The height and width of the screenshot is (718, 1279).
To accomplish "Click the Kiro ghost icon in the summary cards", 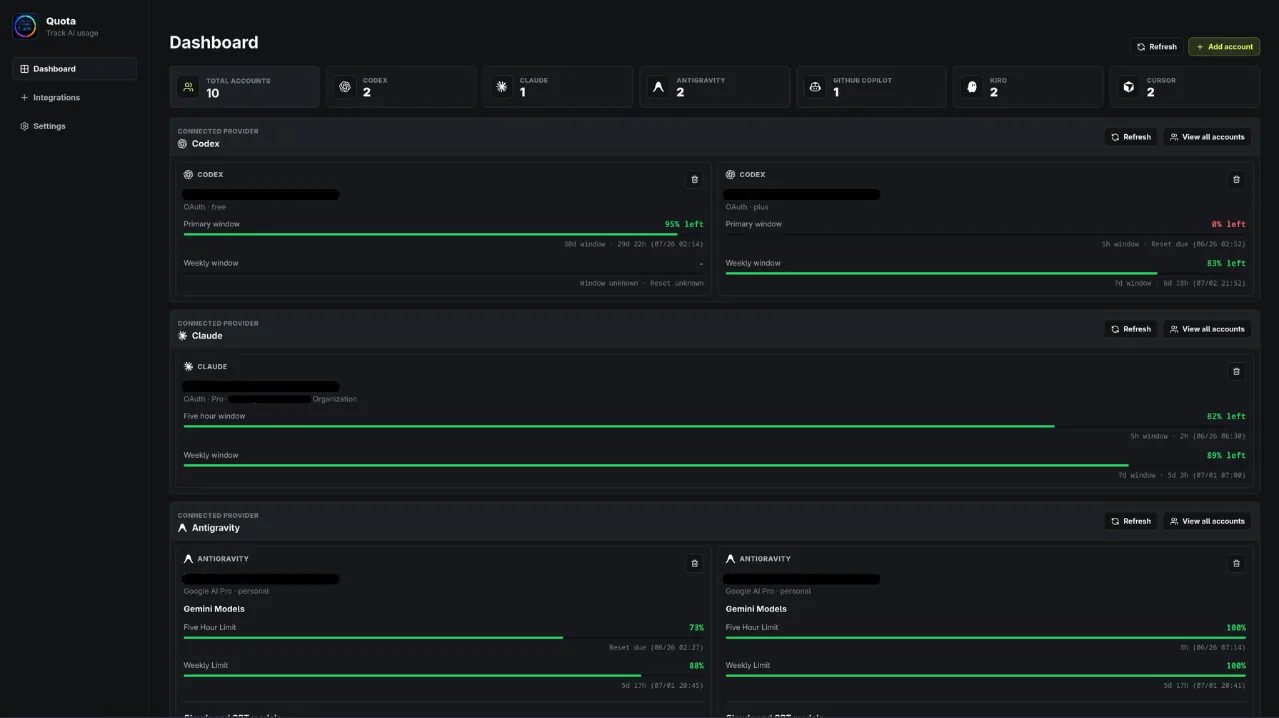I will (x=972, y=87).
